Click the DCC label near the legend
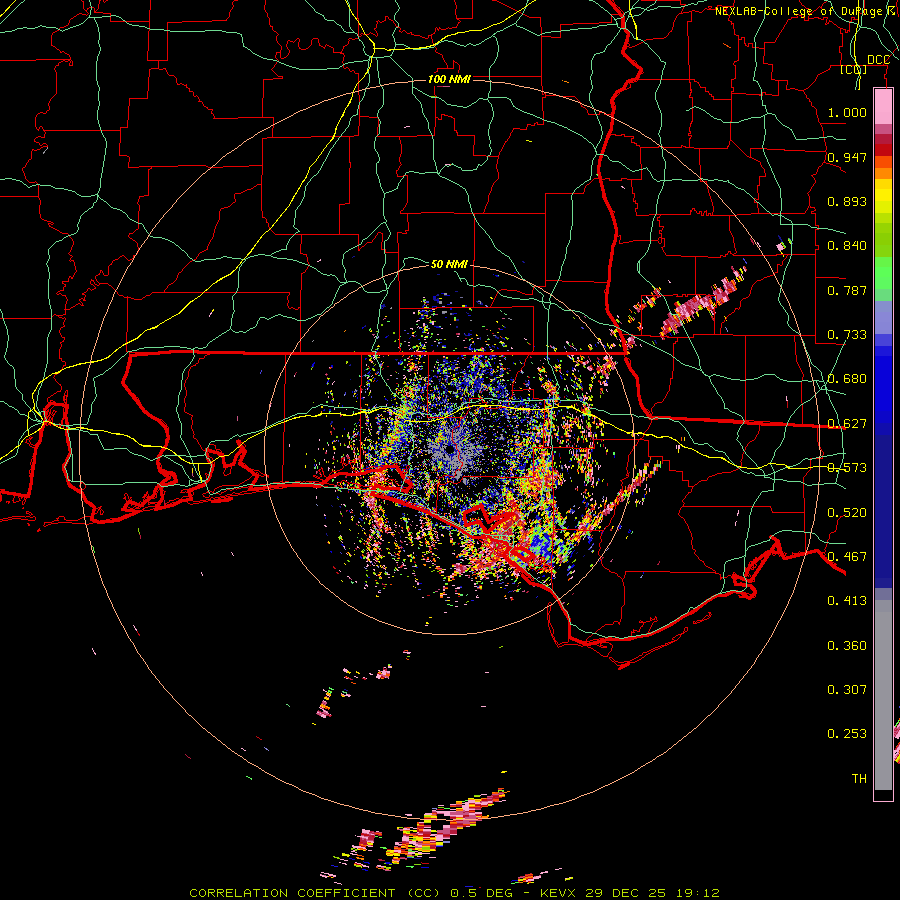This screenshot has height=900, width=900. point(878,60)
